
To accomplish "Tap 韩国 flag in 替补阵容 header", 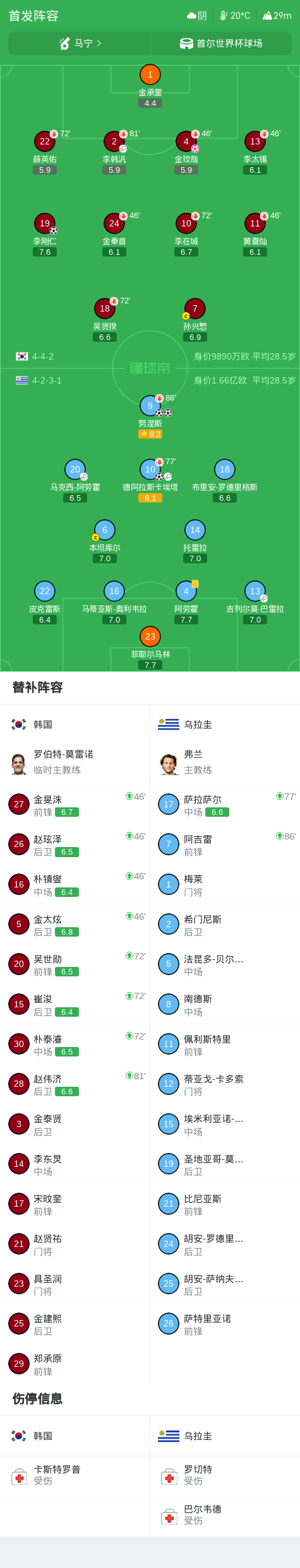I will tap(19, 725).
